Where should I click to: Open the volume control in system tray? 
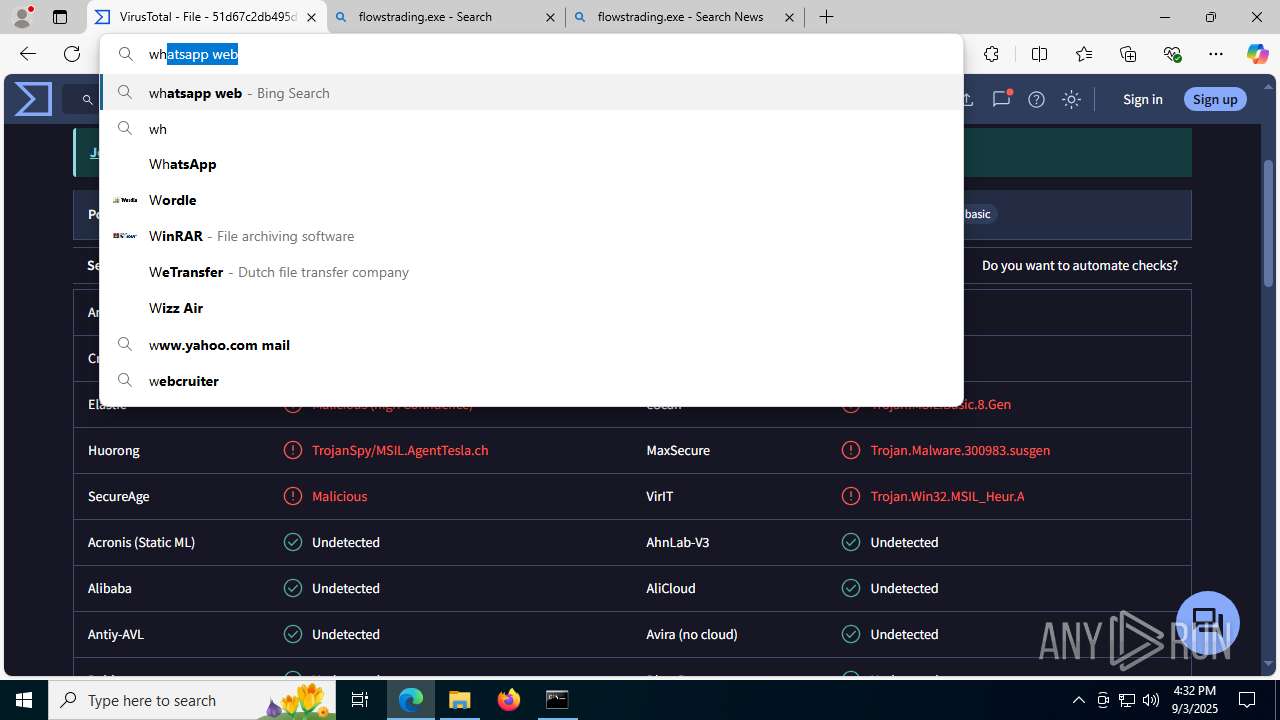1150,700
